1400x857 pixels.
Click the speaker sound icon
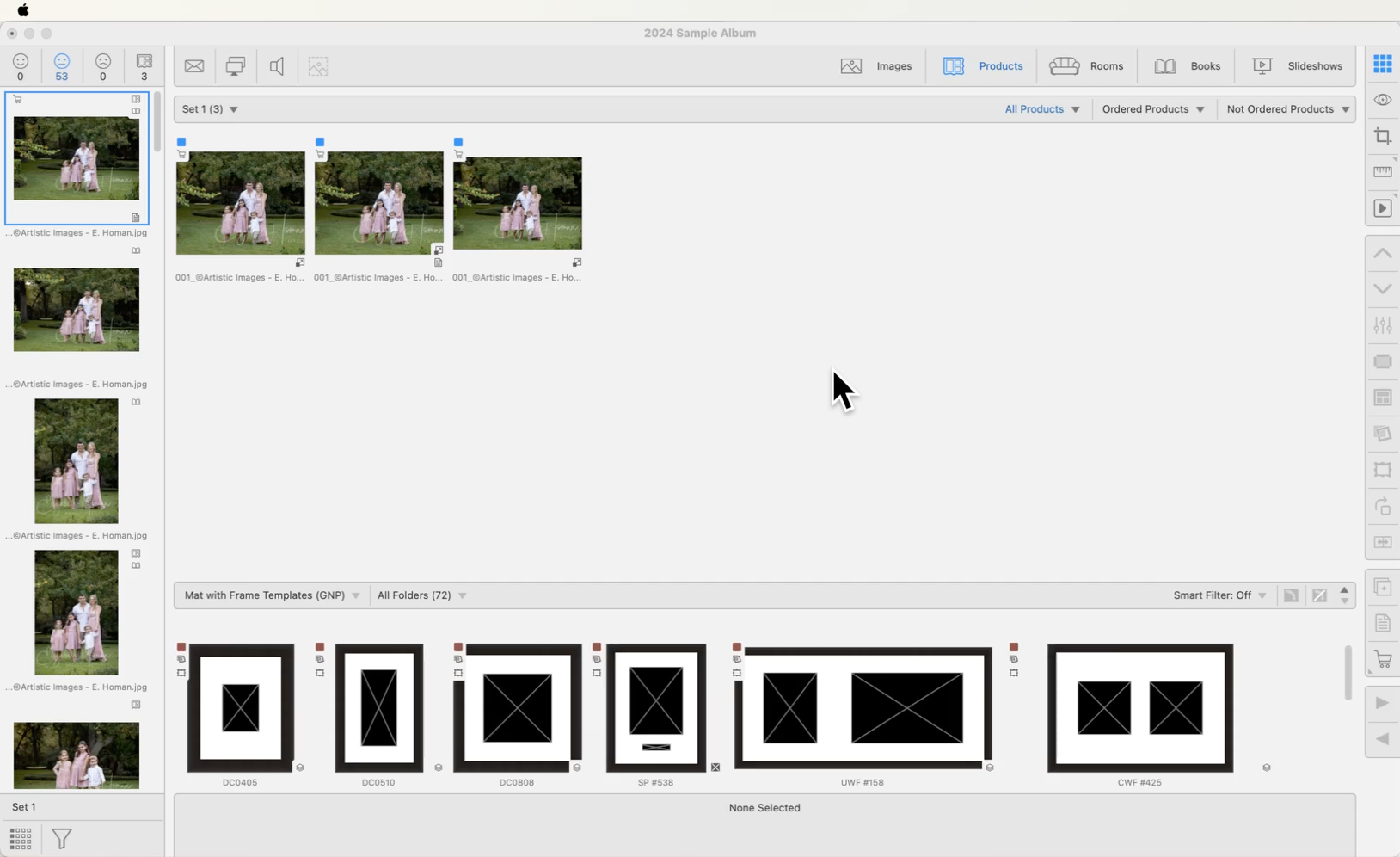click(277, 66)
